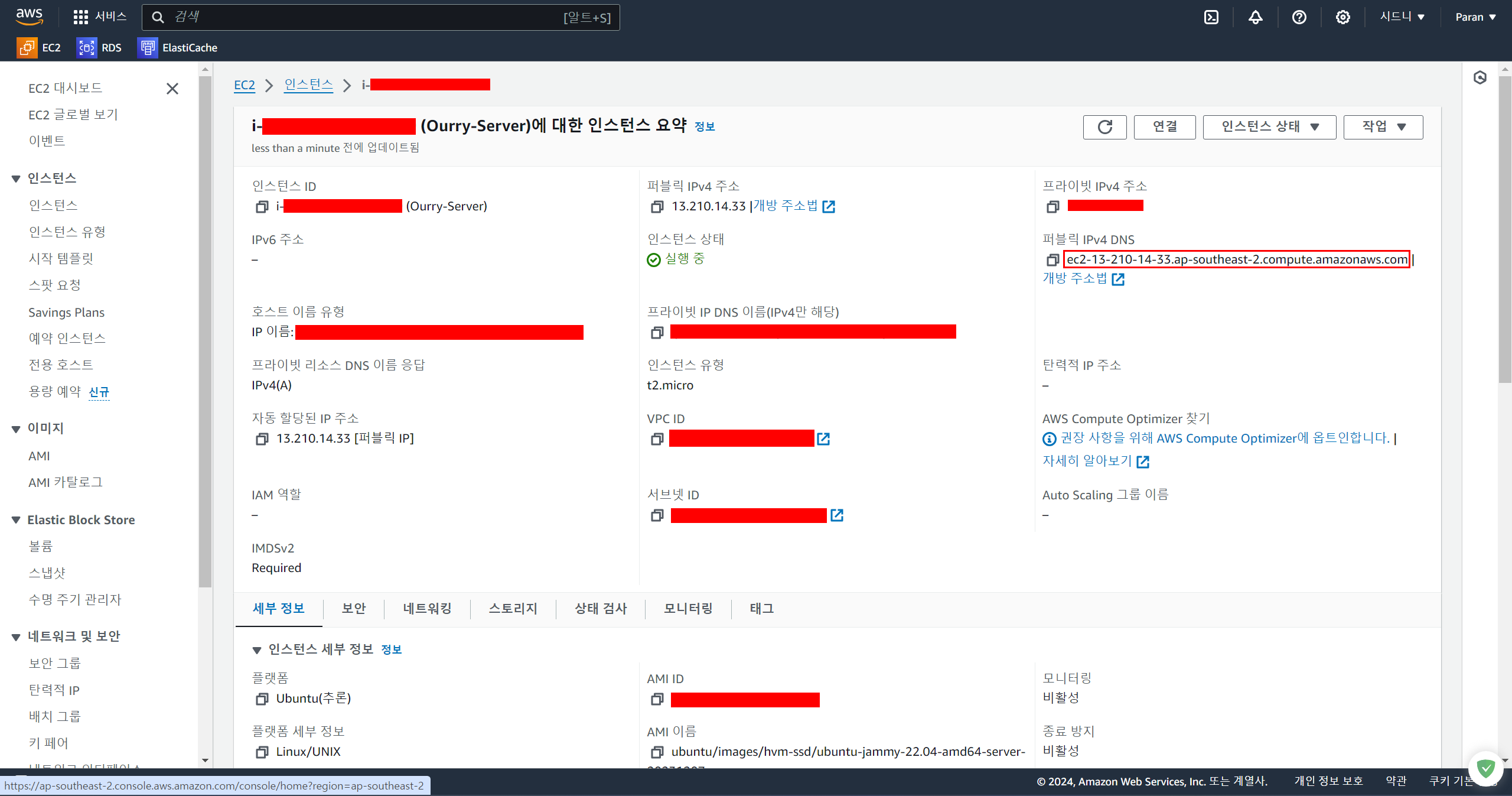The width and height of the screenshot is (1512, 796).
Task: Focus the top search input field
Action: pos(381,17)
